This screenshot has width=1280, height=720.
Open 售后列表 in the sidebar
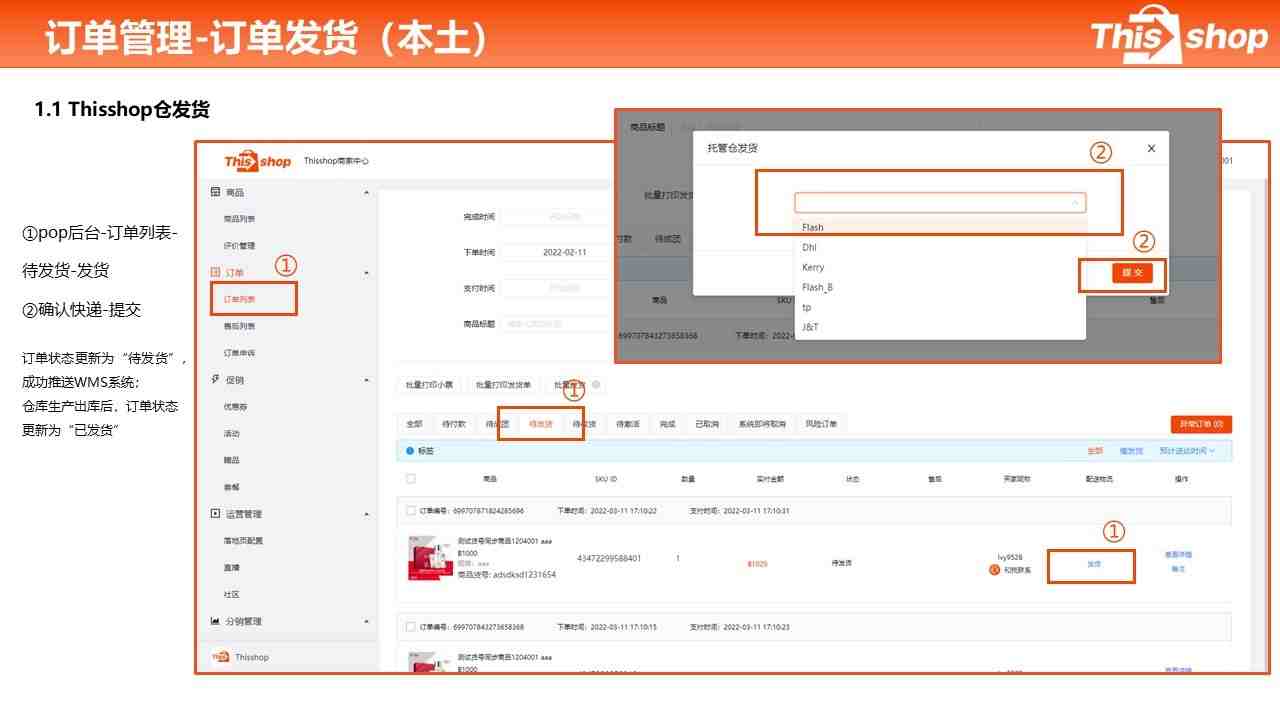[239, 326]
